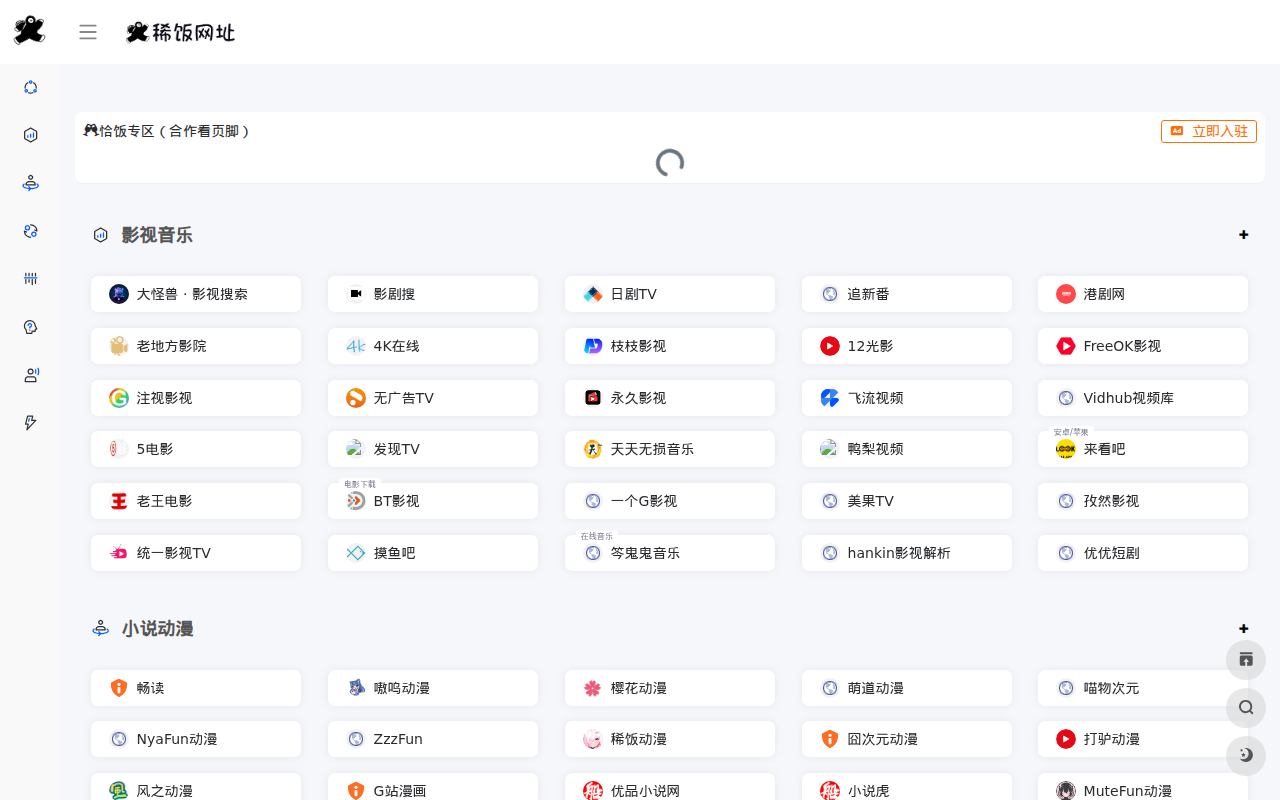Open the NyaFun动漫 site card
Image resolution: width=1280 pixels, height=800 pixels.
click(x=196, y=739)
